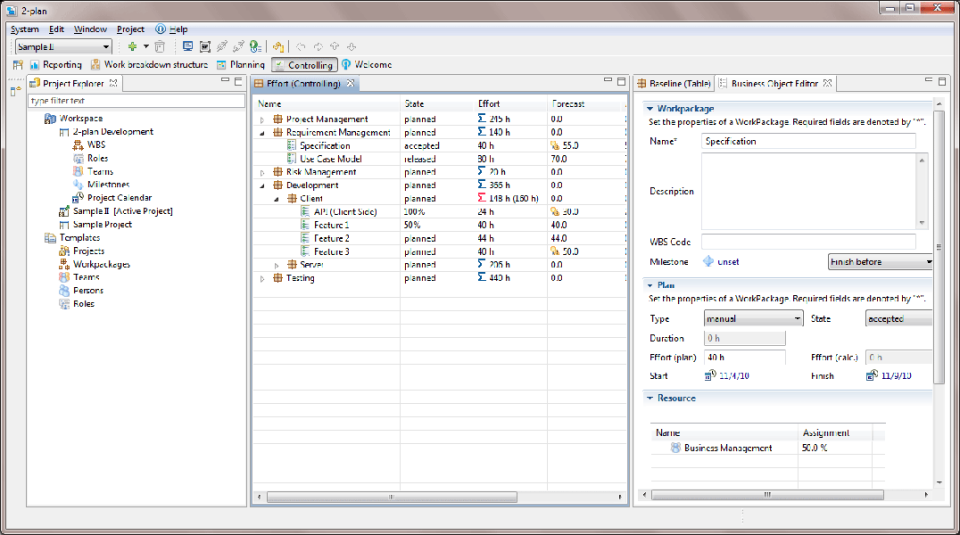Switch to the Planning perspective
Screen dimensions: 960x535
(x=241, y=65)
